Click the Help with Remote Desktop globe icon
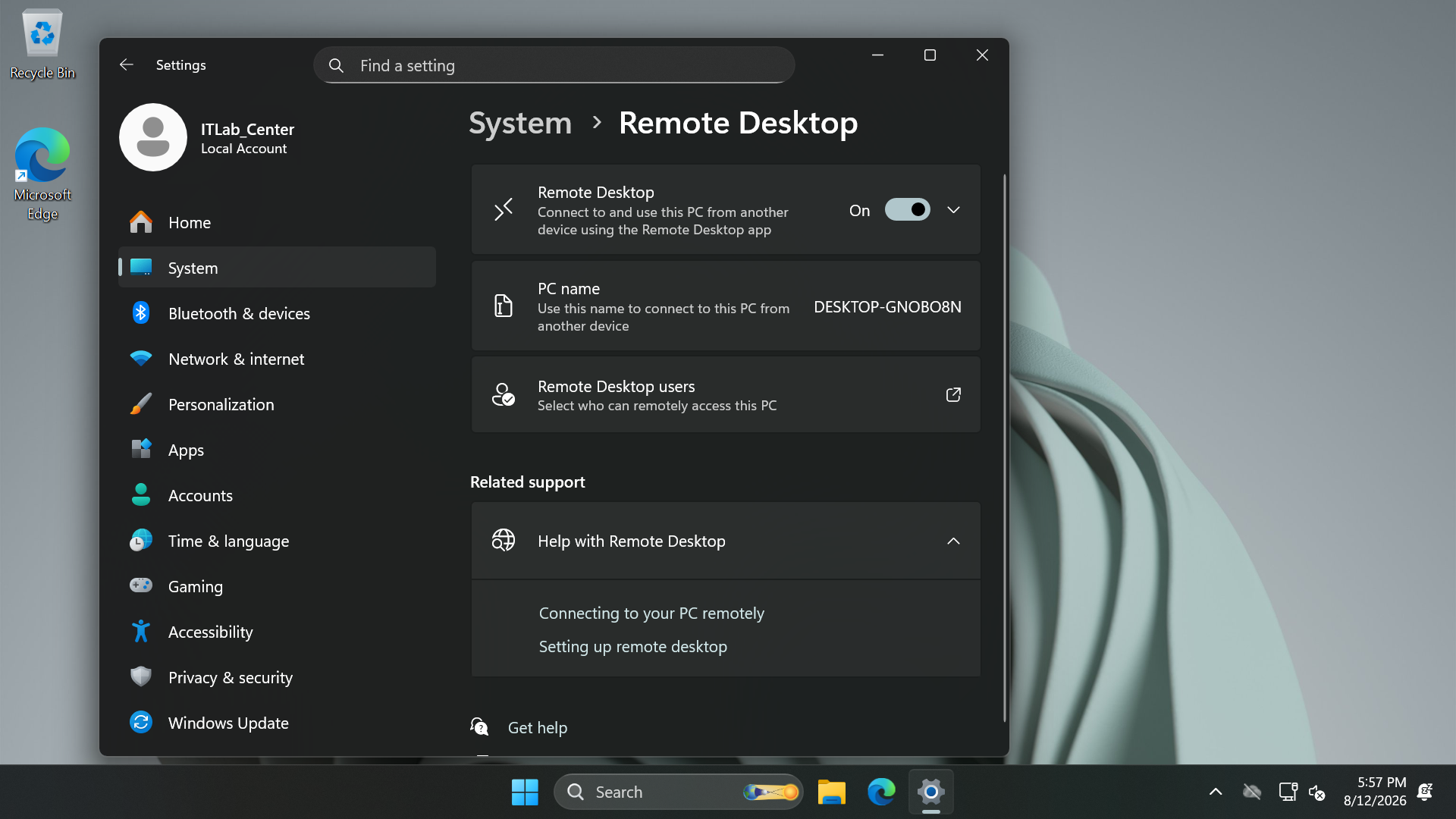Viewport: 1456px width, 819px height. [504, 541]
